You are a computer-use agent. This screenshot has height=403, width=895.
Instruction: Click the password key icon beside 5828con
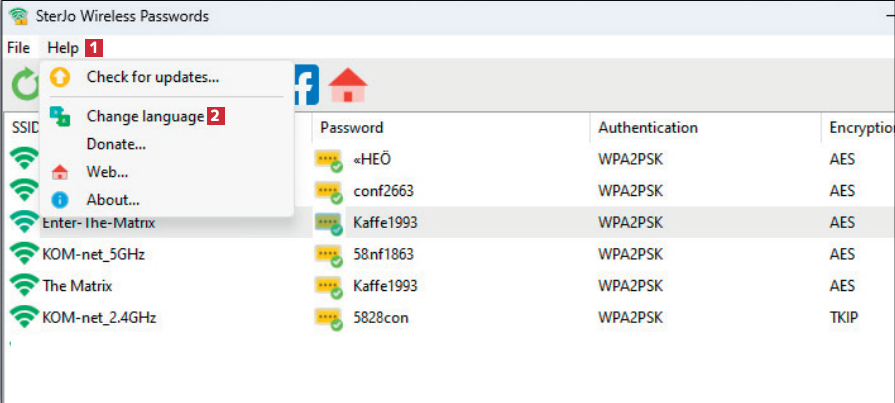click(329, 318)
